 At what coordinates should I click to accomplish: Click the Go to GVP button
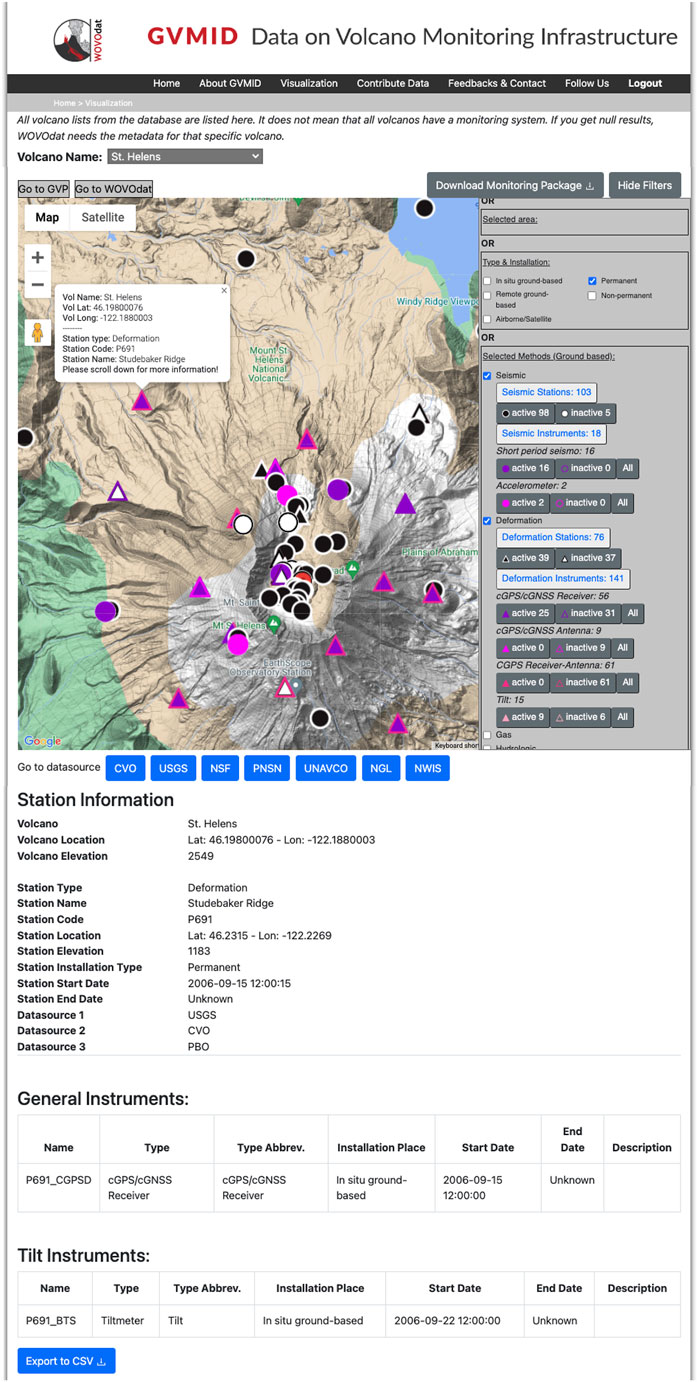[43, 189]
